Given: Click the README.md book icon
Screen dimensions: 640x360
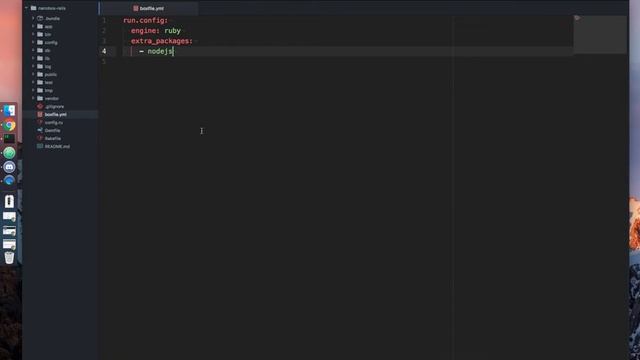Looking at the screenshot, I should (x=40, y=146).
